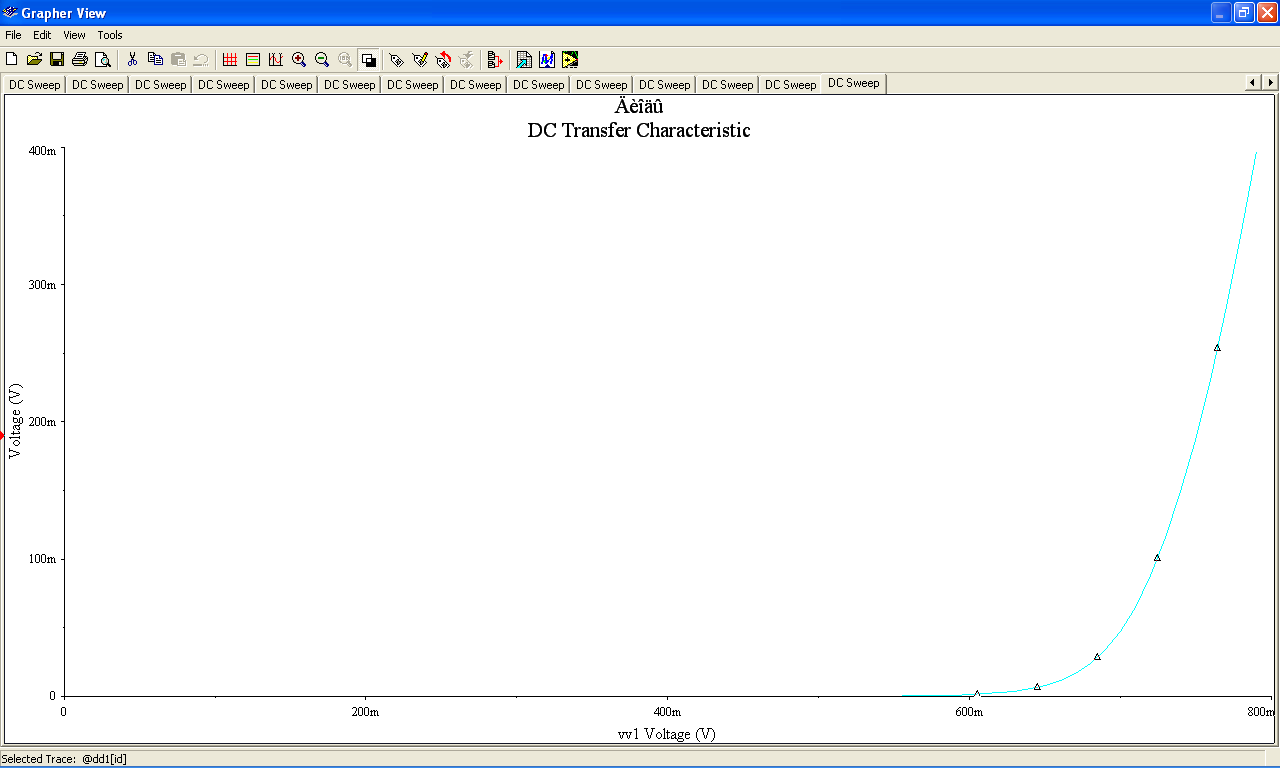Open the View menu
The image size is (1280, 768).
point(74,35)
